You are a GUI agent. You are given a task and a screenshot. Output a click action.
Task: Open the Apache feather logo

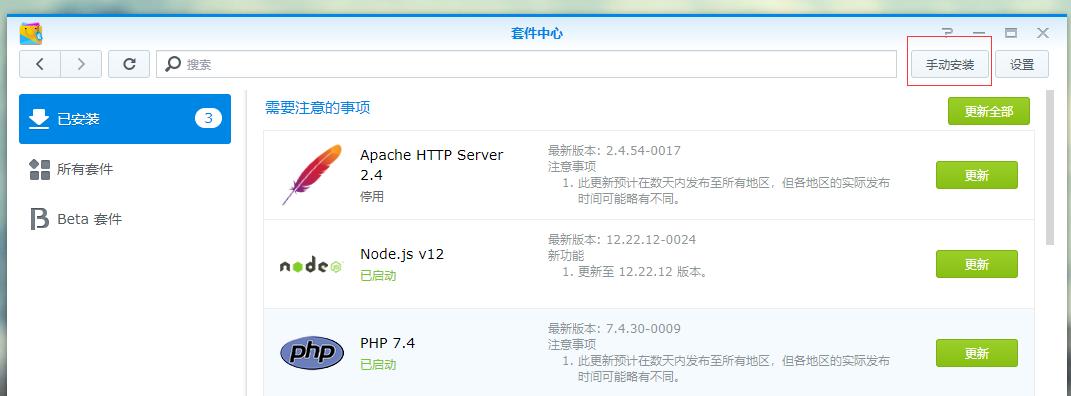(x=311, y=175)
